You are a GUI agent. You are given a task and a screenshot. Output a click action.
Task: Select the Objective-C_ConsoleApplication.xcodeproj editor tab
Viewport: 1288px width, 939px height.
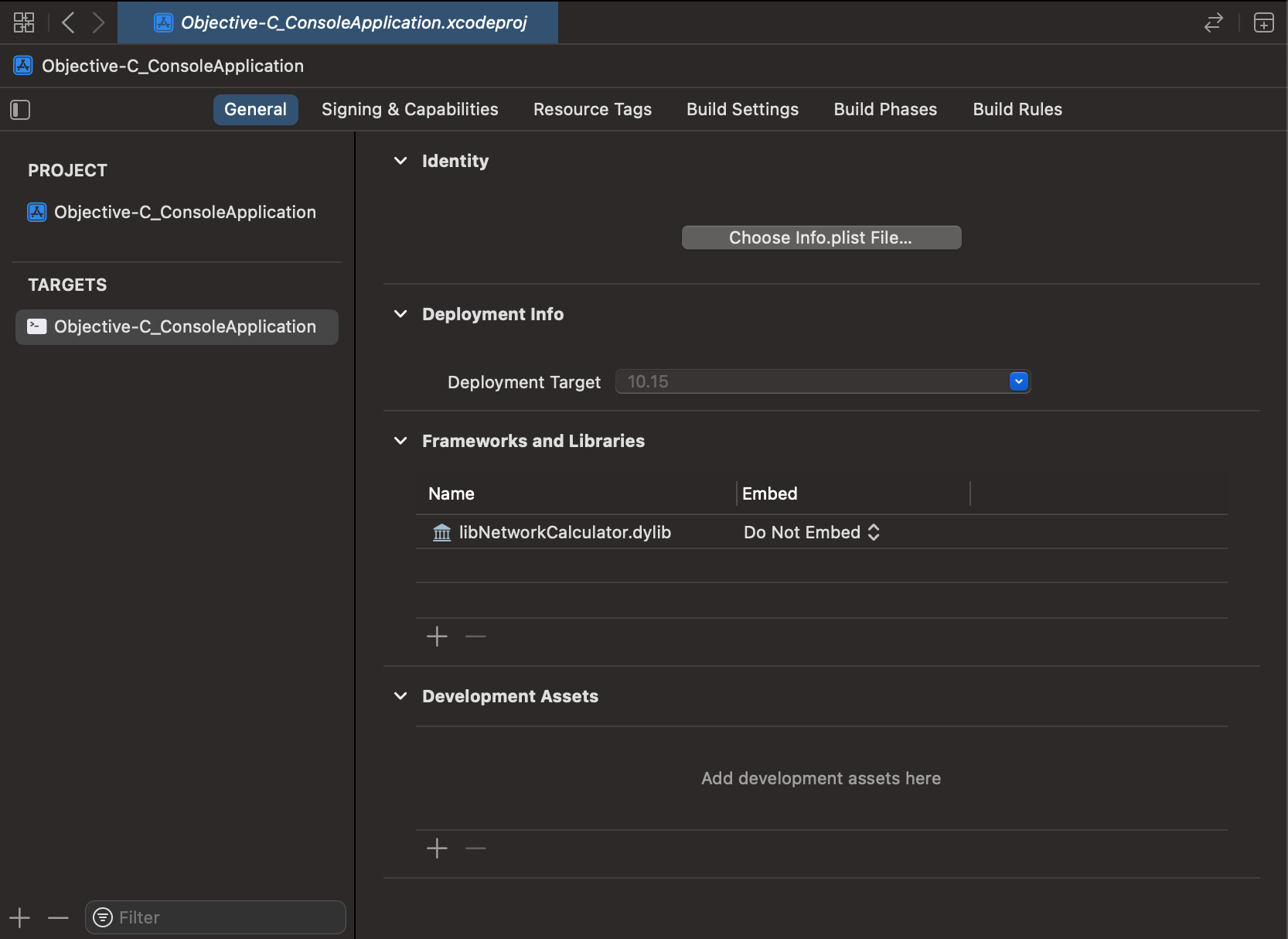[338, 22]
